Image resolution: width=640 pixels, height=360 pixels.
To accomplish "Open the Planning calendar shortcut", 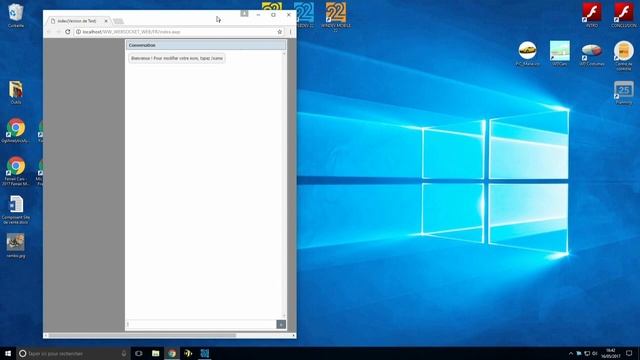I will click(x=624, y=92).
